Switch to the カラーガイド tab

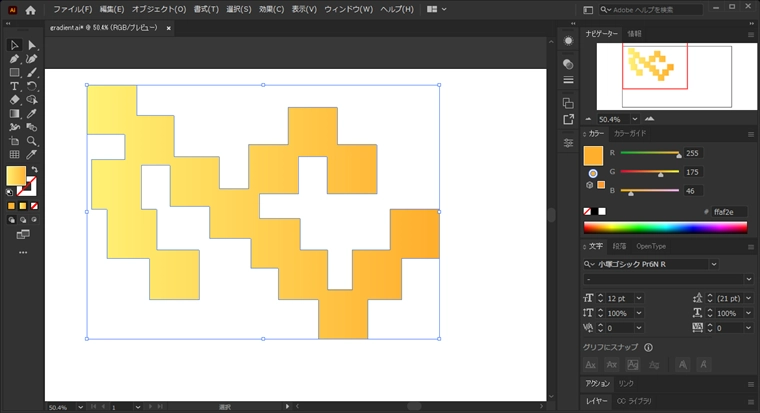click(630, 133)
